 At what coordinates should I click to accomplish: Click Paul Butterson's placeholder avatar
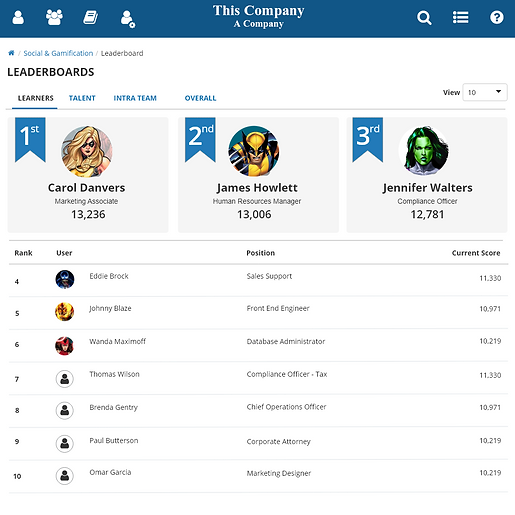(x=65, y=443)
